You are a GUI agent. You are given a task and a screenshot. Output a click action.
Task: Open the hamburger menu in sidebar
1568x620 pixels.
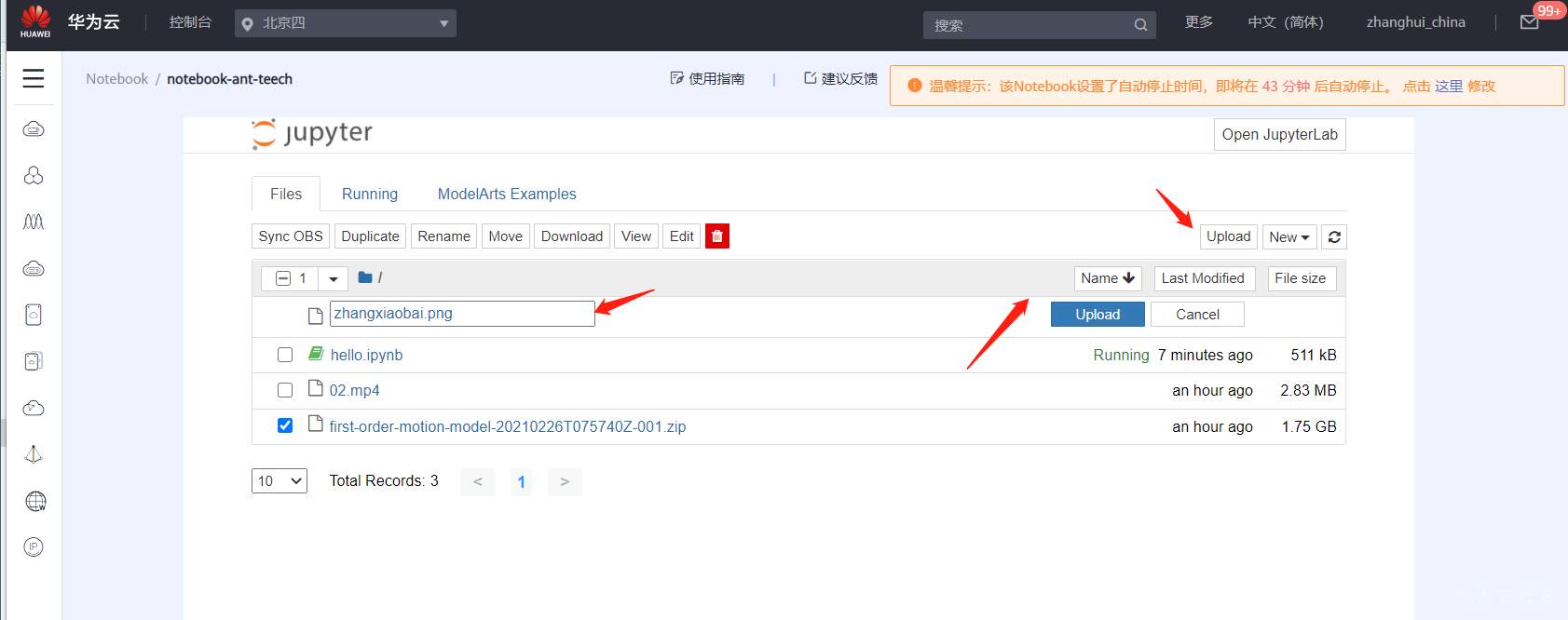point(34,78)
